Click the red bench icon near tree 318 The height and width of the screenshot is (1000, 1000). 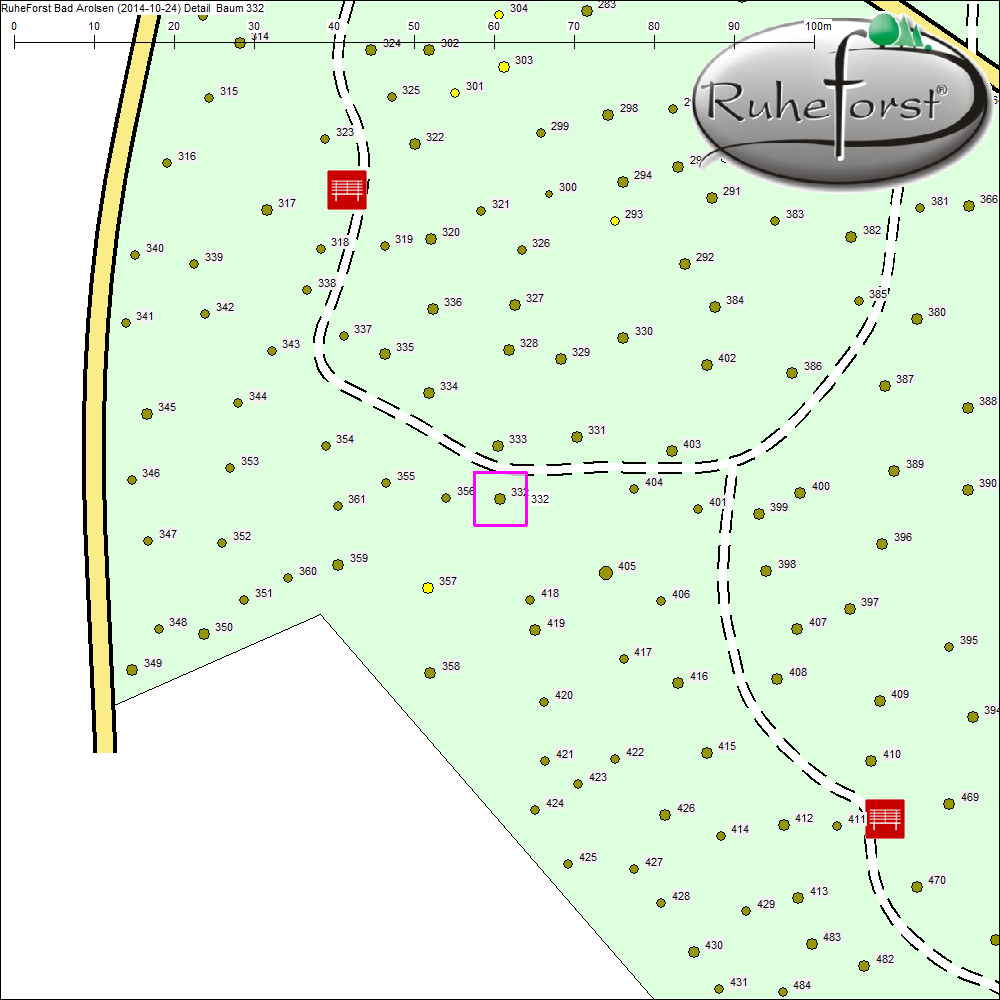coord(347,190)
